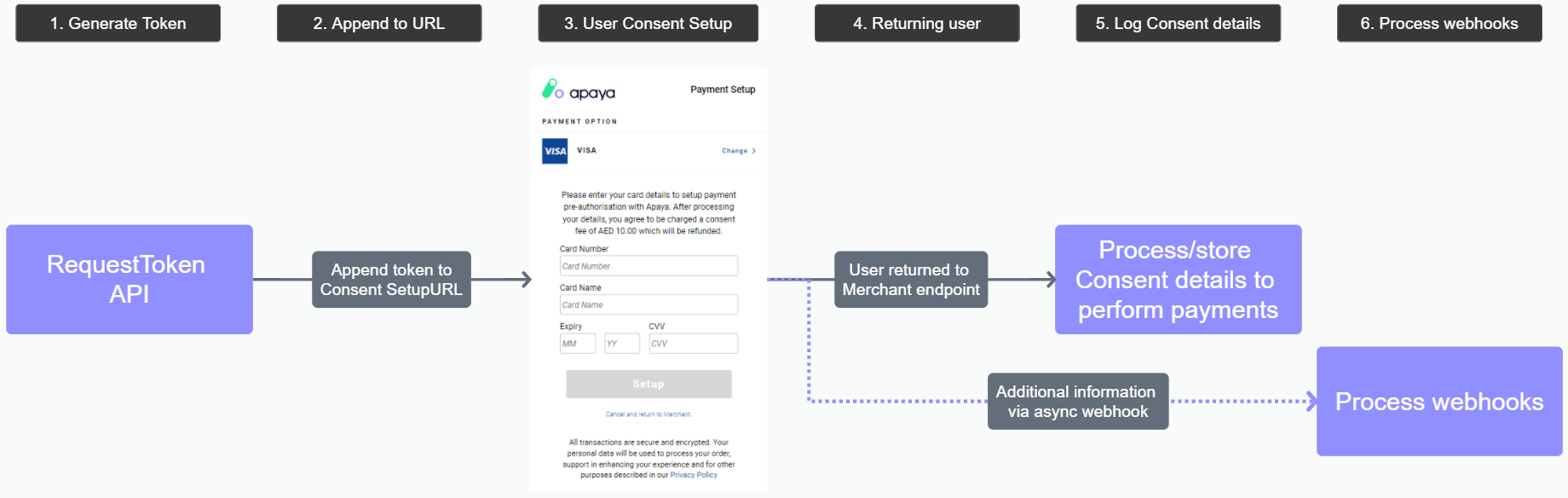
Task: Click the expiry month MM field
Action: (x=577, y=344)
